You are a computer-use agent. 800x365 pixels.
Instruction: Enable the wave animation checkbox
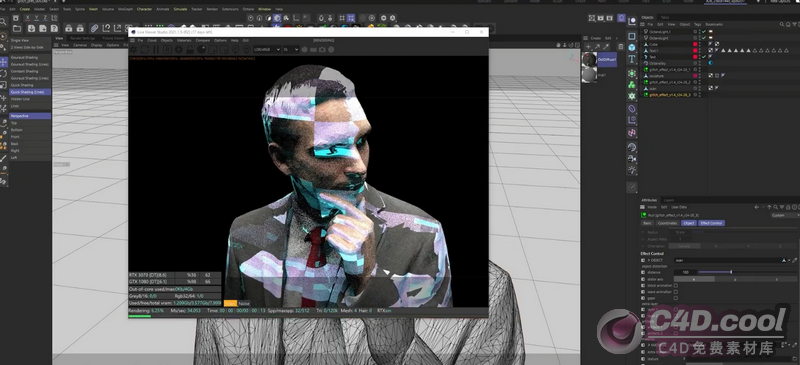[x=676, y=291]
